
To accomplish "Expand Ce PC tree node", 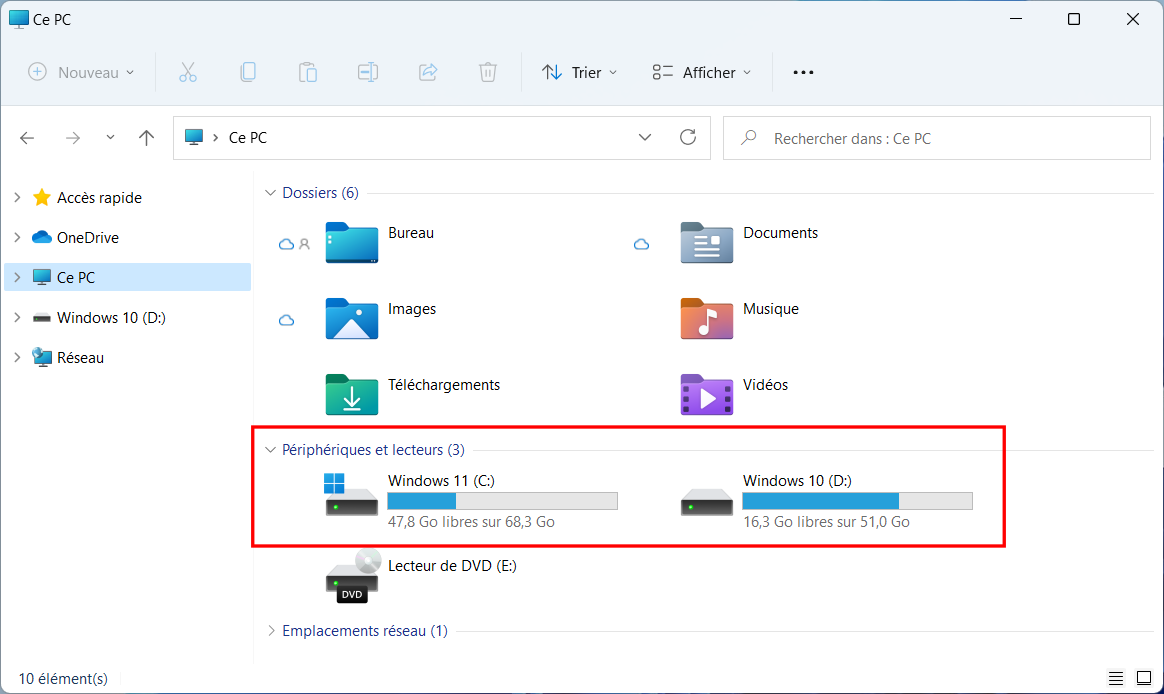I will pos(17,278).
